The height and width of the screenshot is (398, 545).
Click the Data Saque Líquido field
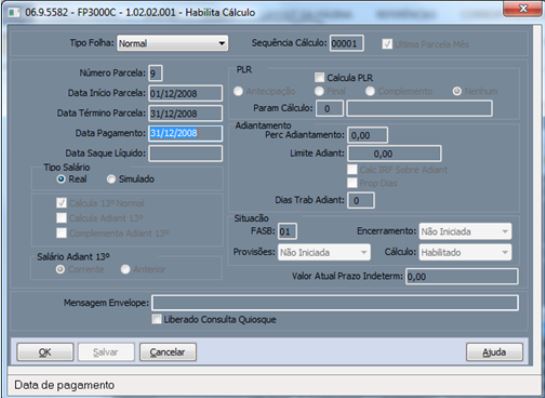[x=185, y=154]
